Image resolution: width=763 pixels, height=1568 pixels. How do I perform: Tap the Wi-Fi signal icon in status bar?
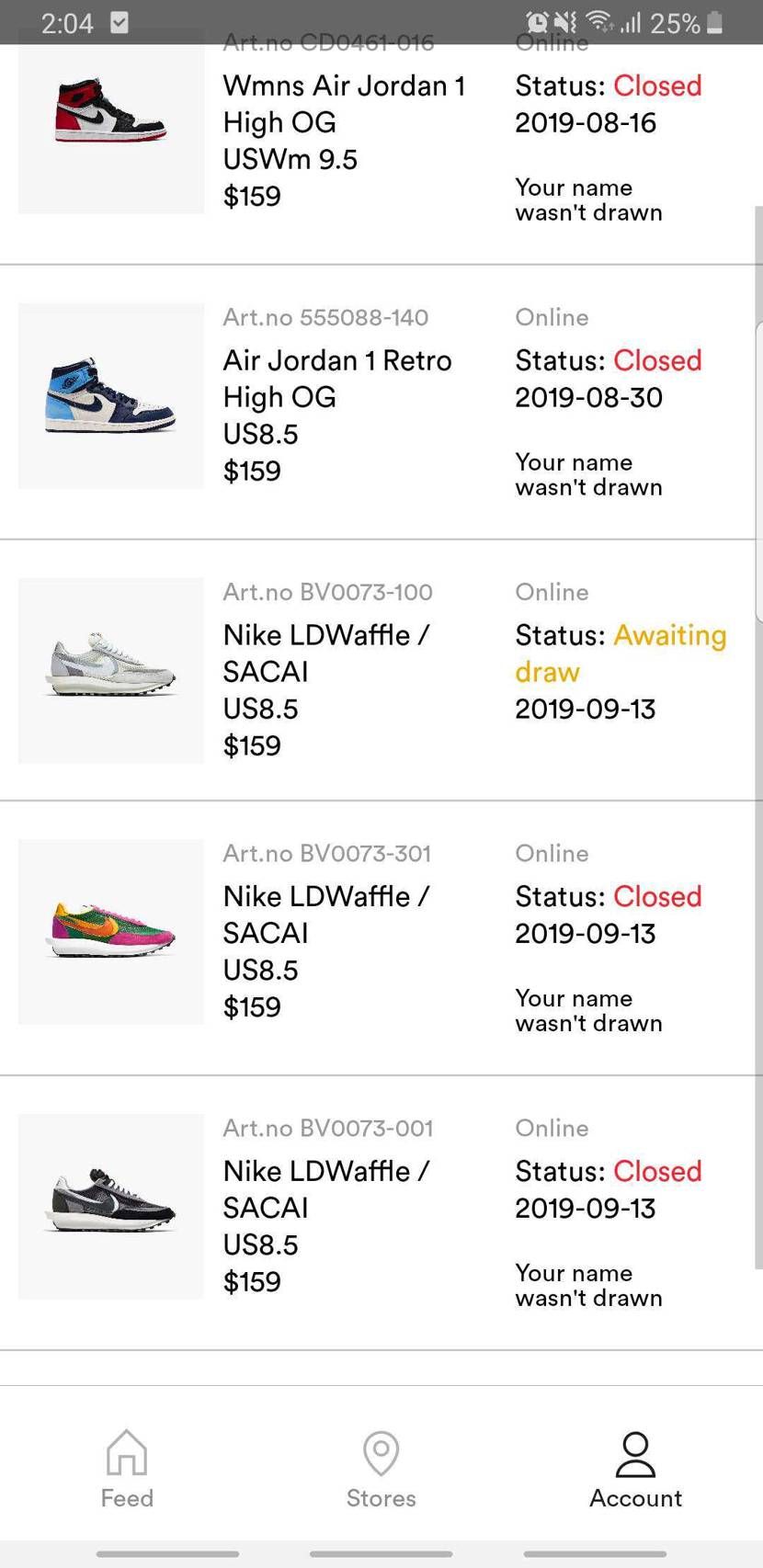[599, 22]
